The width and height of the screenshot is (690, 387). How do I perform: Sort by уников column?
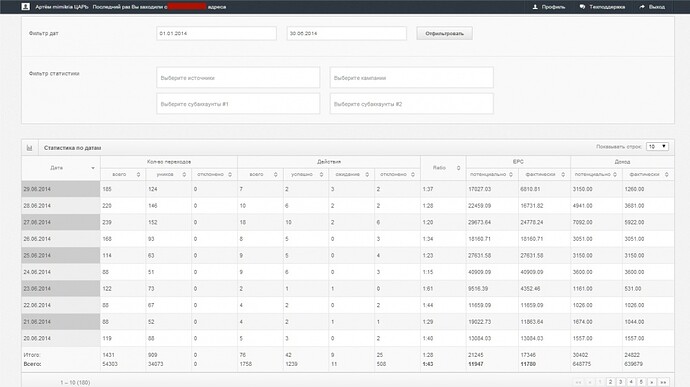pyautogui.click(x=169, y=175)
